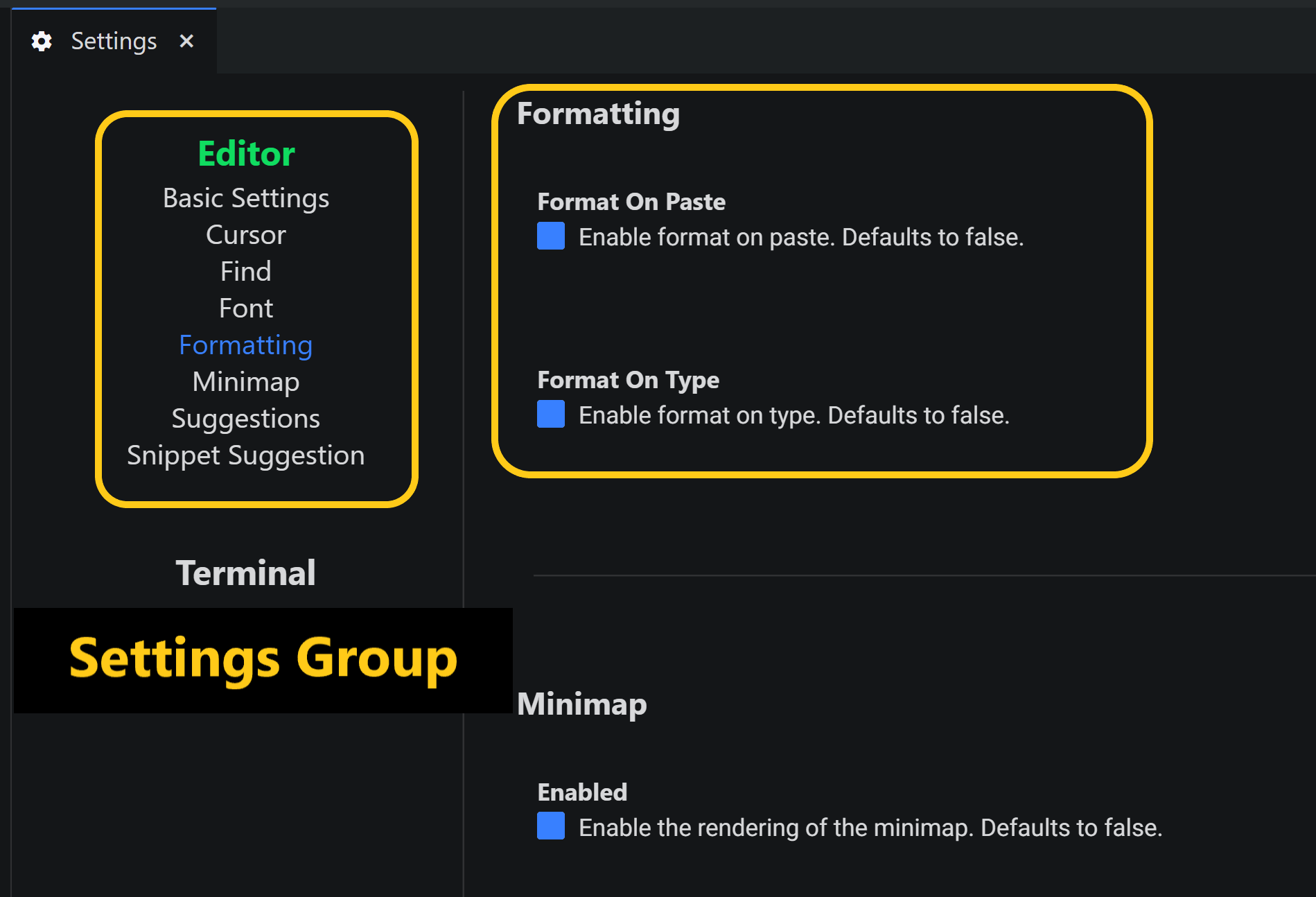Image resolution: width=1316 pixels, height=897 pixels.
Task: Switch to the Settings tab
Action: pyautogui.click(x=114, y=41)
